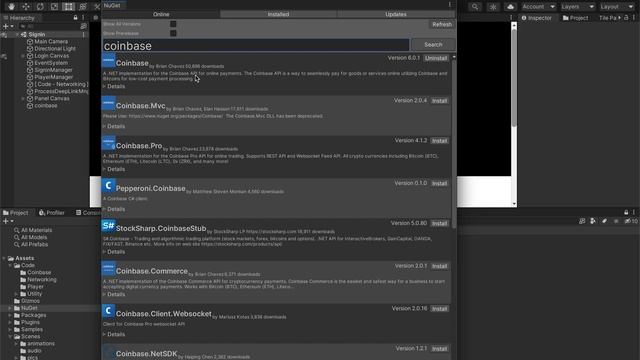The width and height of the screenshot is (640, 360).
Task: Click the Refresh button in NuGet
Action: (442, 24)
